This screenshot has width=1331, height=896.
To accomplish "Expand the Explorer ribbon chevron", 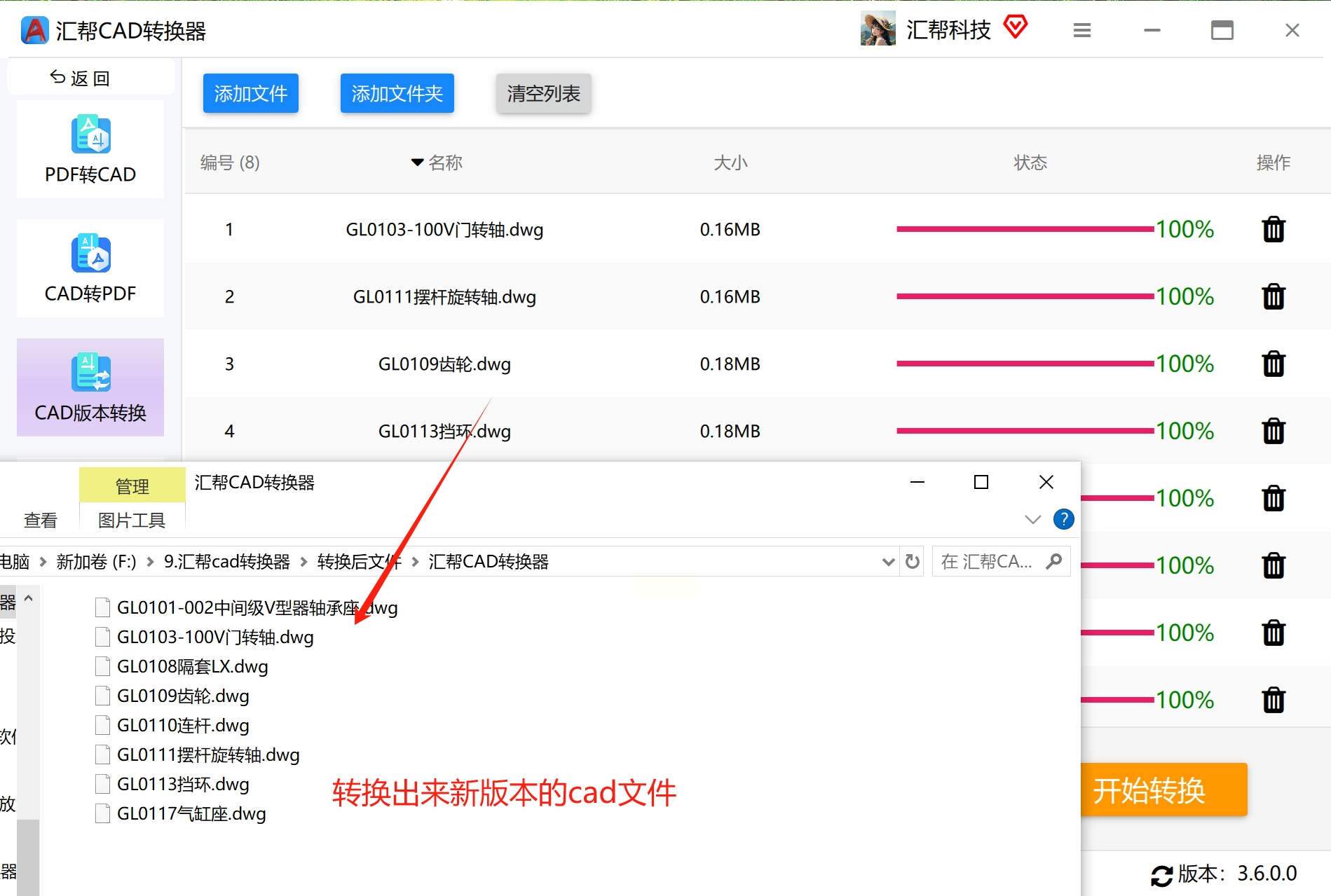I will tap(1032, 519).
